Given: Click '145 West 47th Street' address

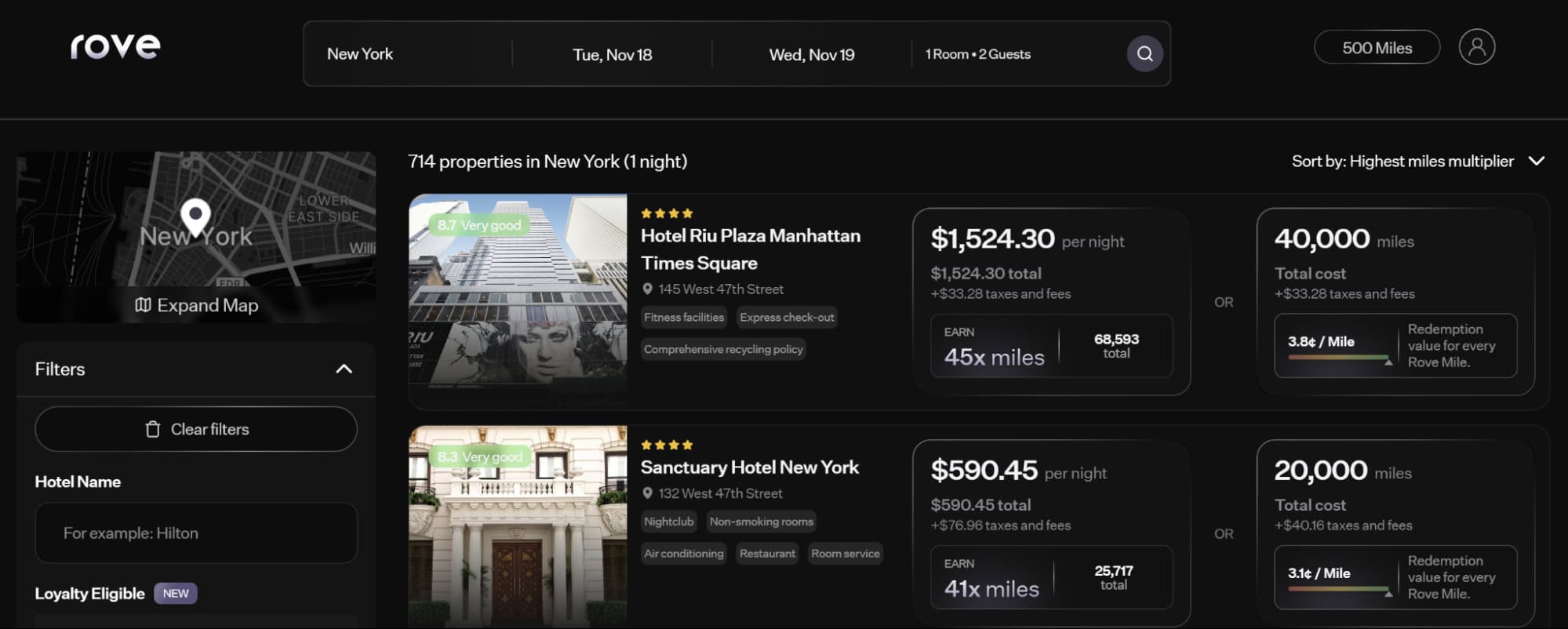Looking at the screenshot, I should (x=721, y=289).
